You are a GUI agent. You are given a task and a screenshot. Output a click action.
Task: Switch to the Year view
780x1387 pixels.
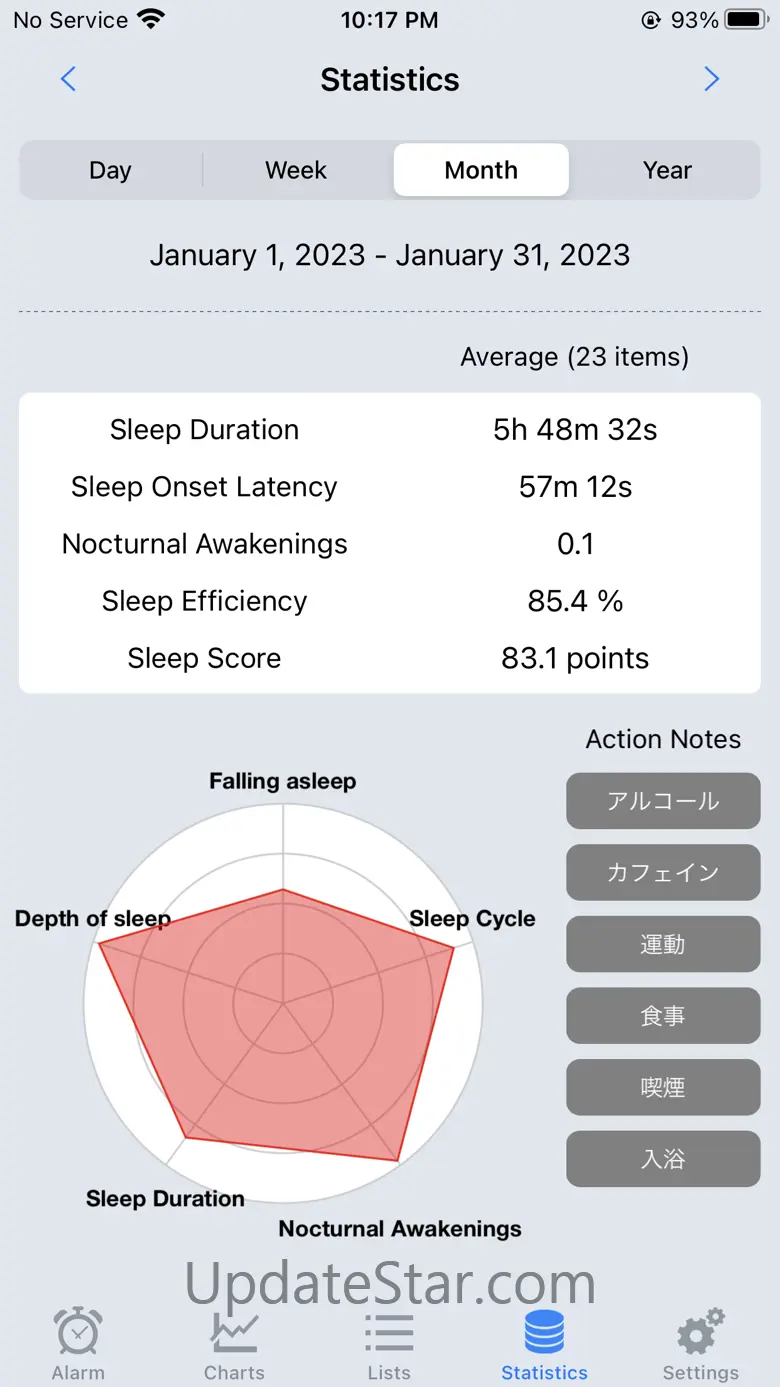pyautogui.click(x=667, y=170)
